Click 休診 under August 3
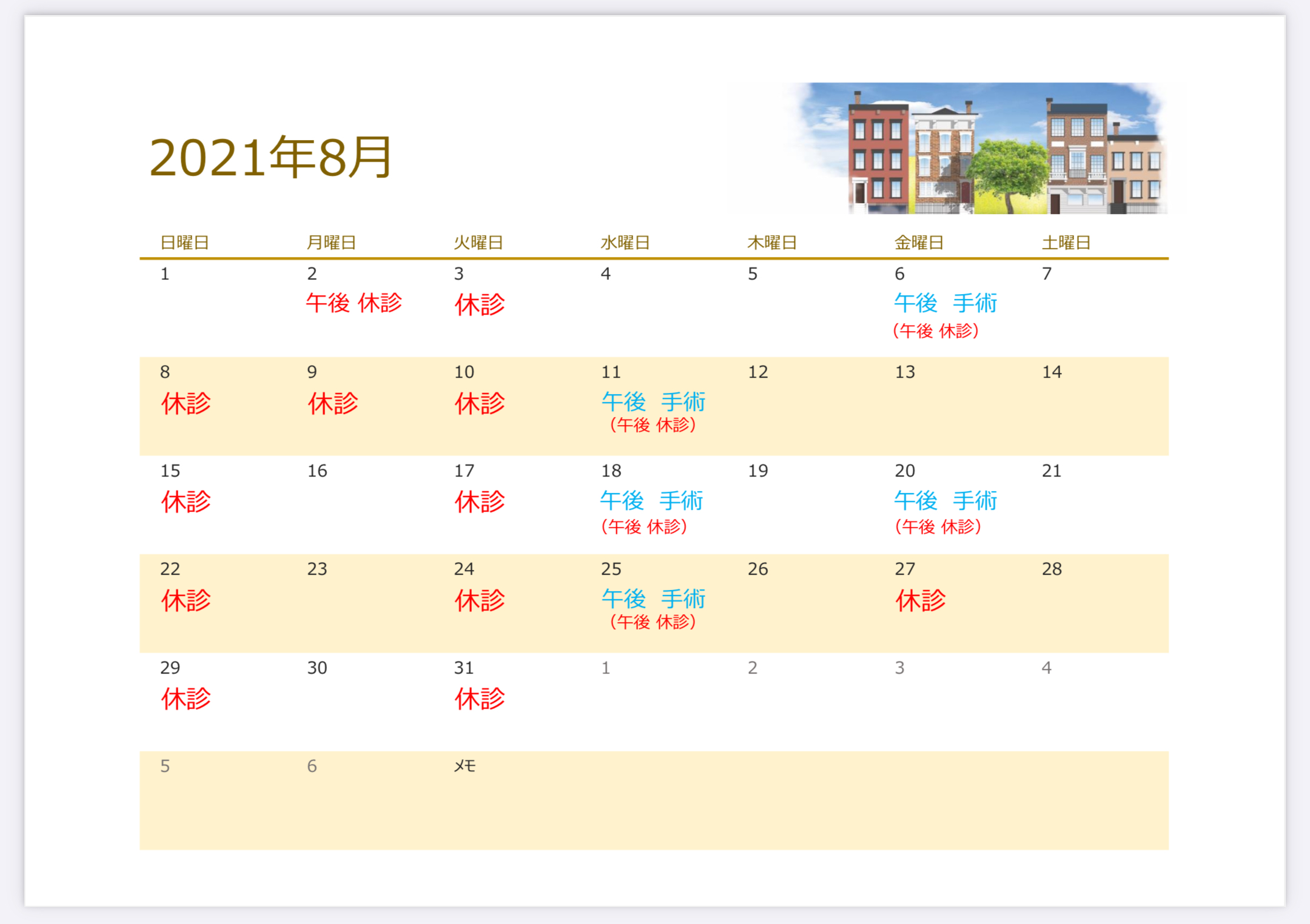This screenshot has height=924, width=1310. point(480,304)
